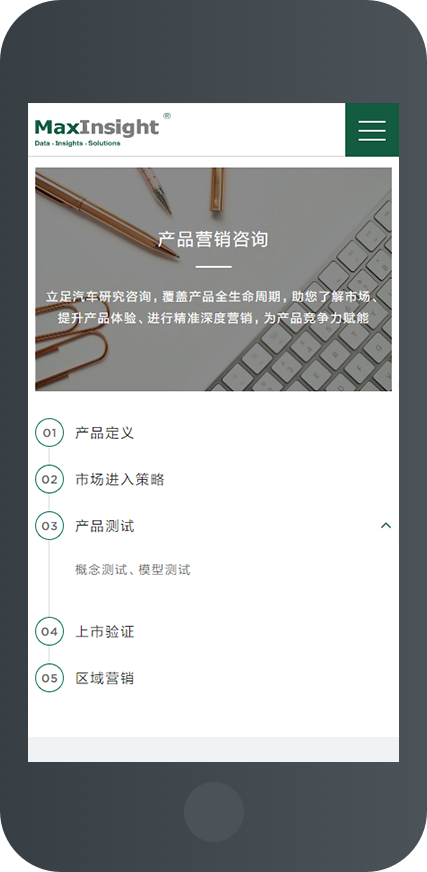Expand the 区域营销 item
427x872 pixels.
click(105, 678)
